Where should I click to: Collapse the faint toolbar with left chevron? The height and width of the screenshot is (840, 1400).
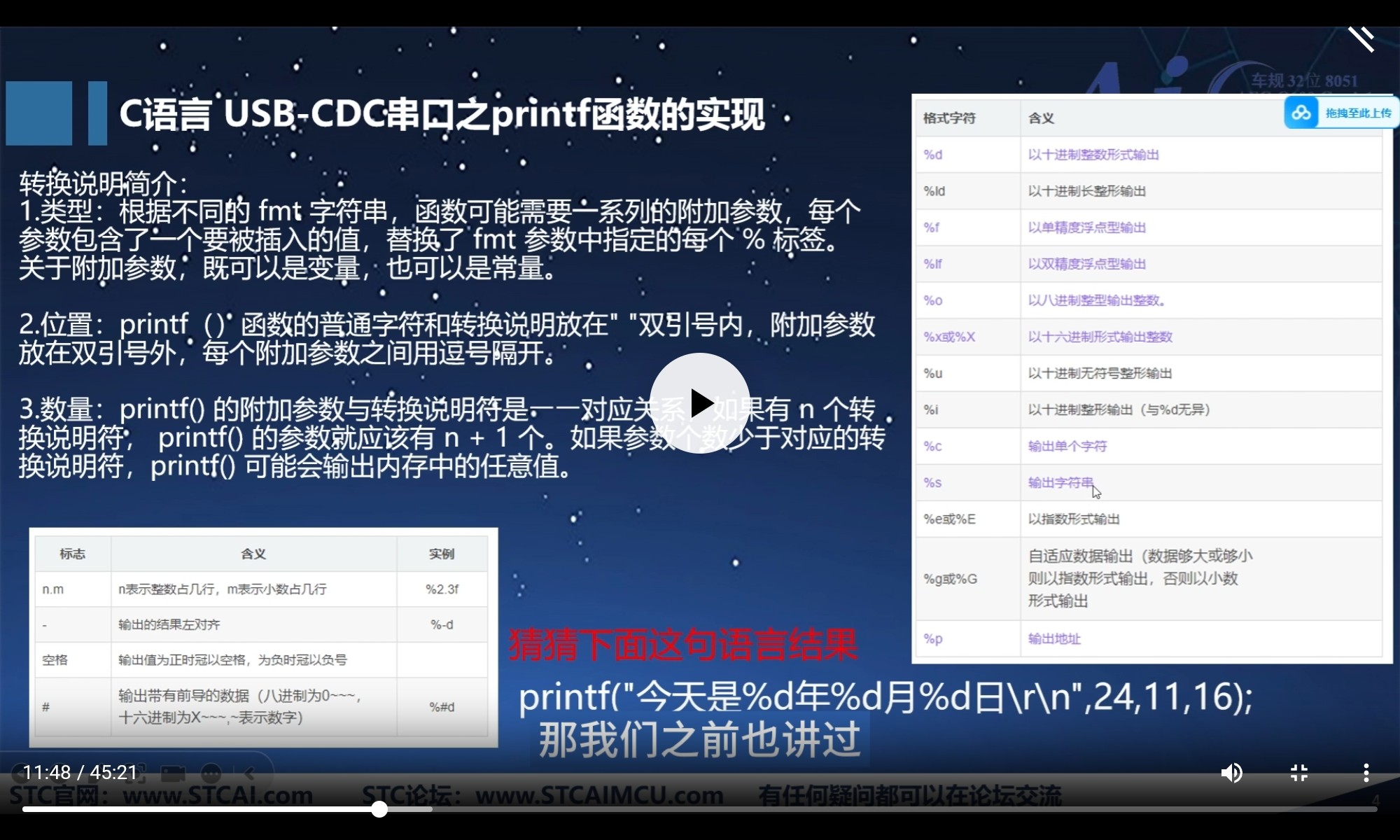249,773
